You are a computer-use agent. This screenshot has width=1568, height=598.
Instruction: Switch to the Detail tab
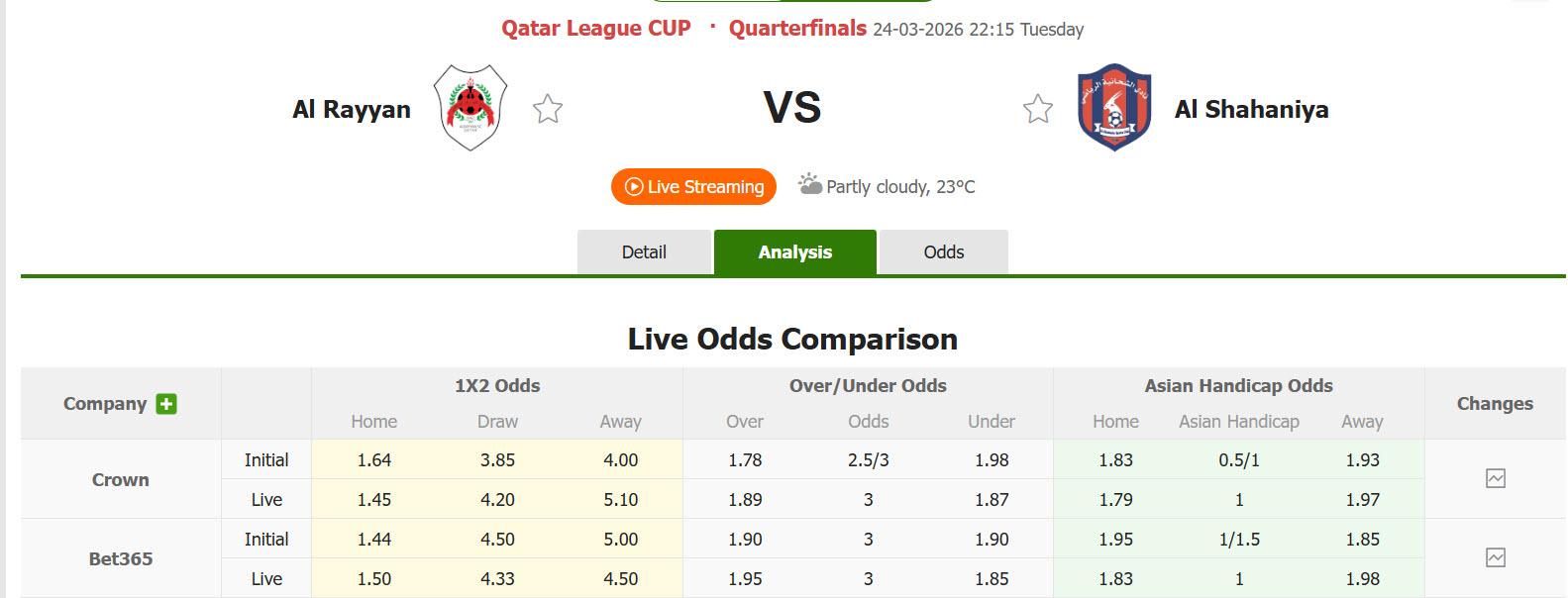pos(644,252)
